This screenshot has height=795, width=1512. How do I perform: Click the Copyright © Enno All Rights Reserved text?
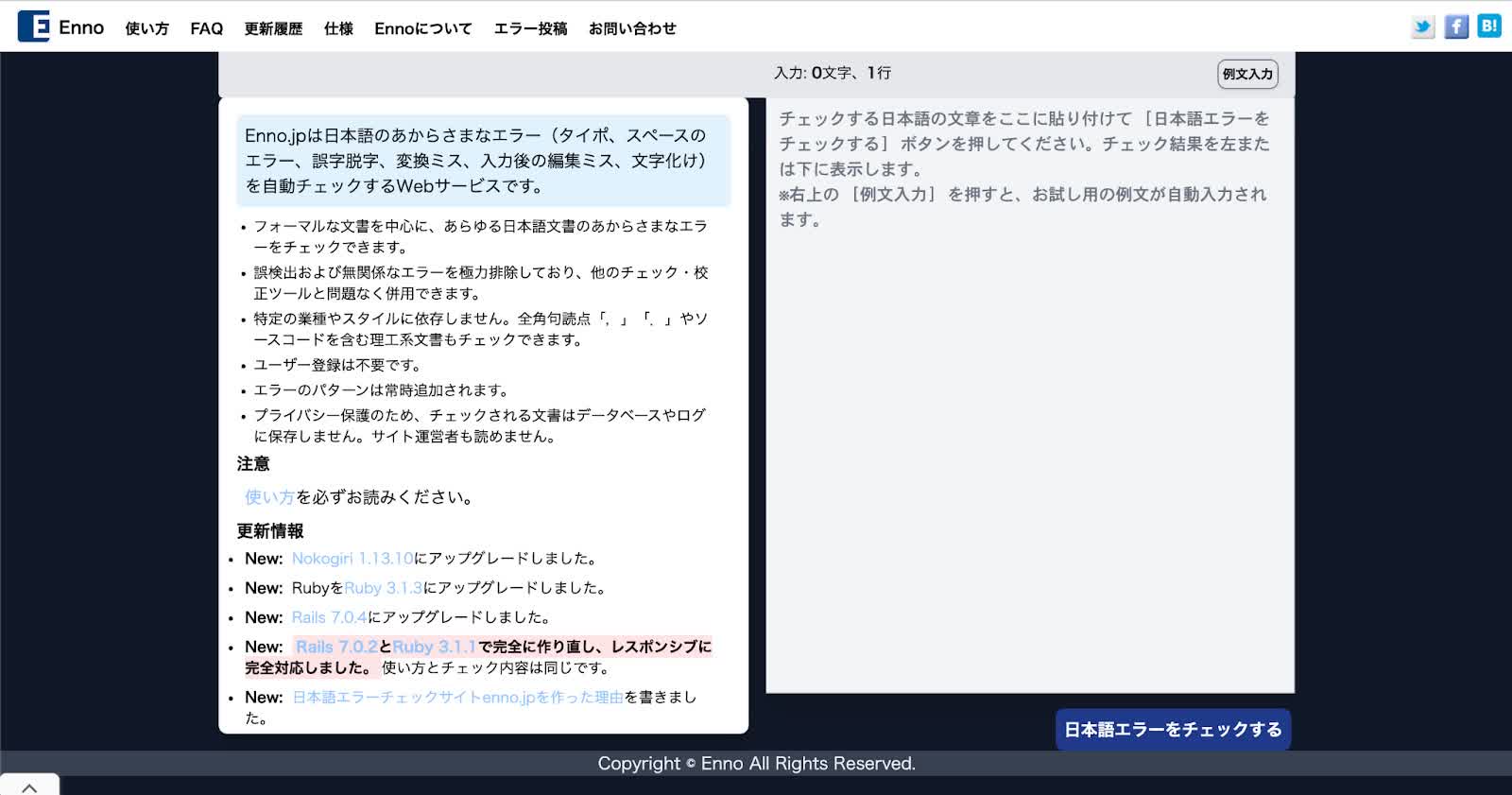point(756,764)
